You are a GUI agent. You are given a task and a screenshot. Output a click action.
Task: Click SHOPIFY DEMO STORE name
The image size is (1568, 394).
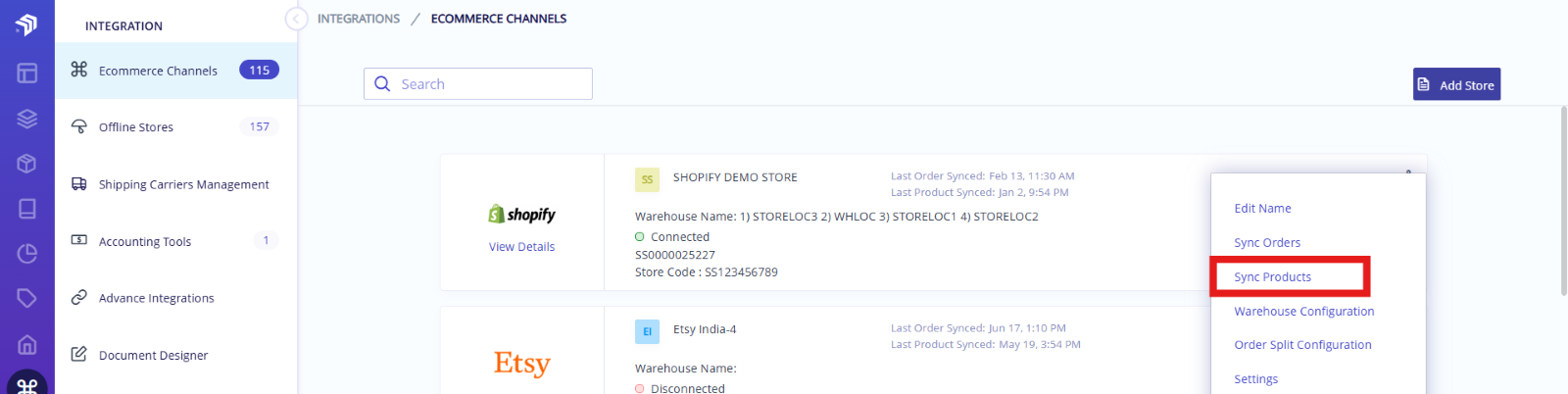tap(735, 177)
